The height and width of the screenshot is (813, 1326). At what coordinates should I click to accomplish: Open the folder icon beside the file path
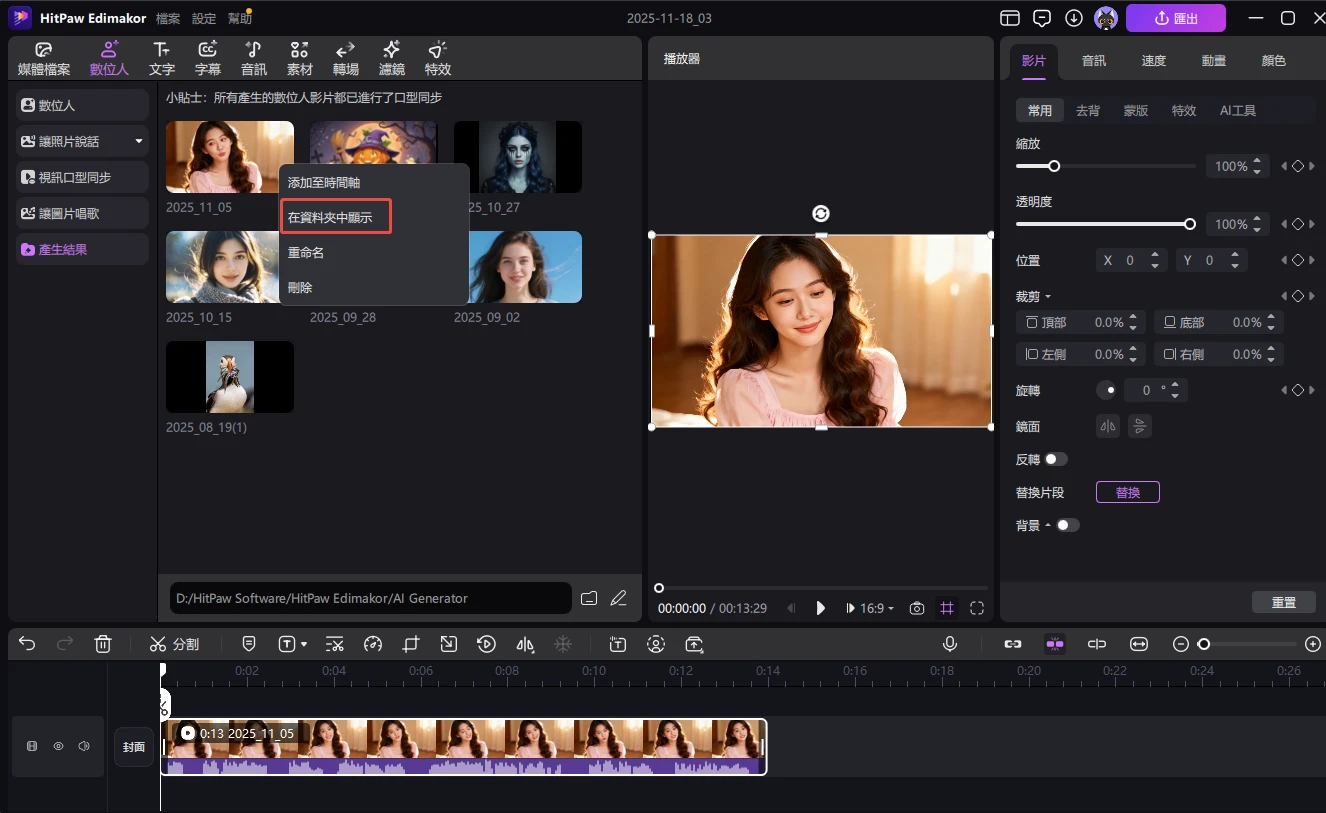coord(589,598)
